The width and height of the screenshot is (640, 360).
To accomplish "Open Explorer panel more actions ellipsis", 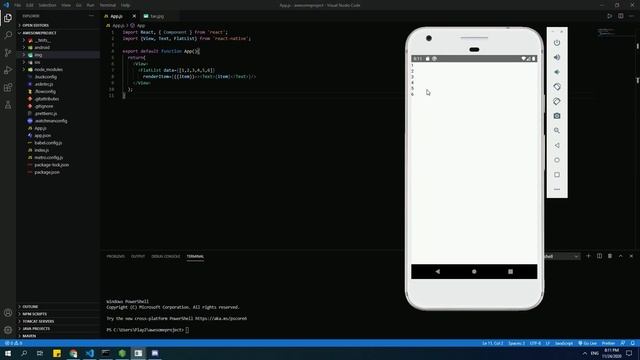I will pos(91,16).
